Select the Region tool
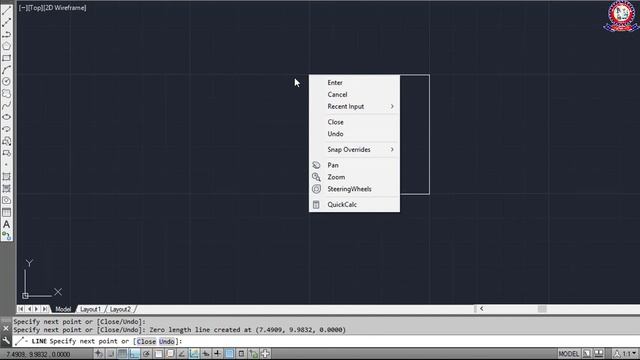640x360 pixels. tap(7, 200)
